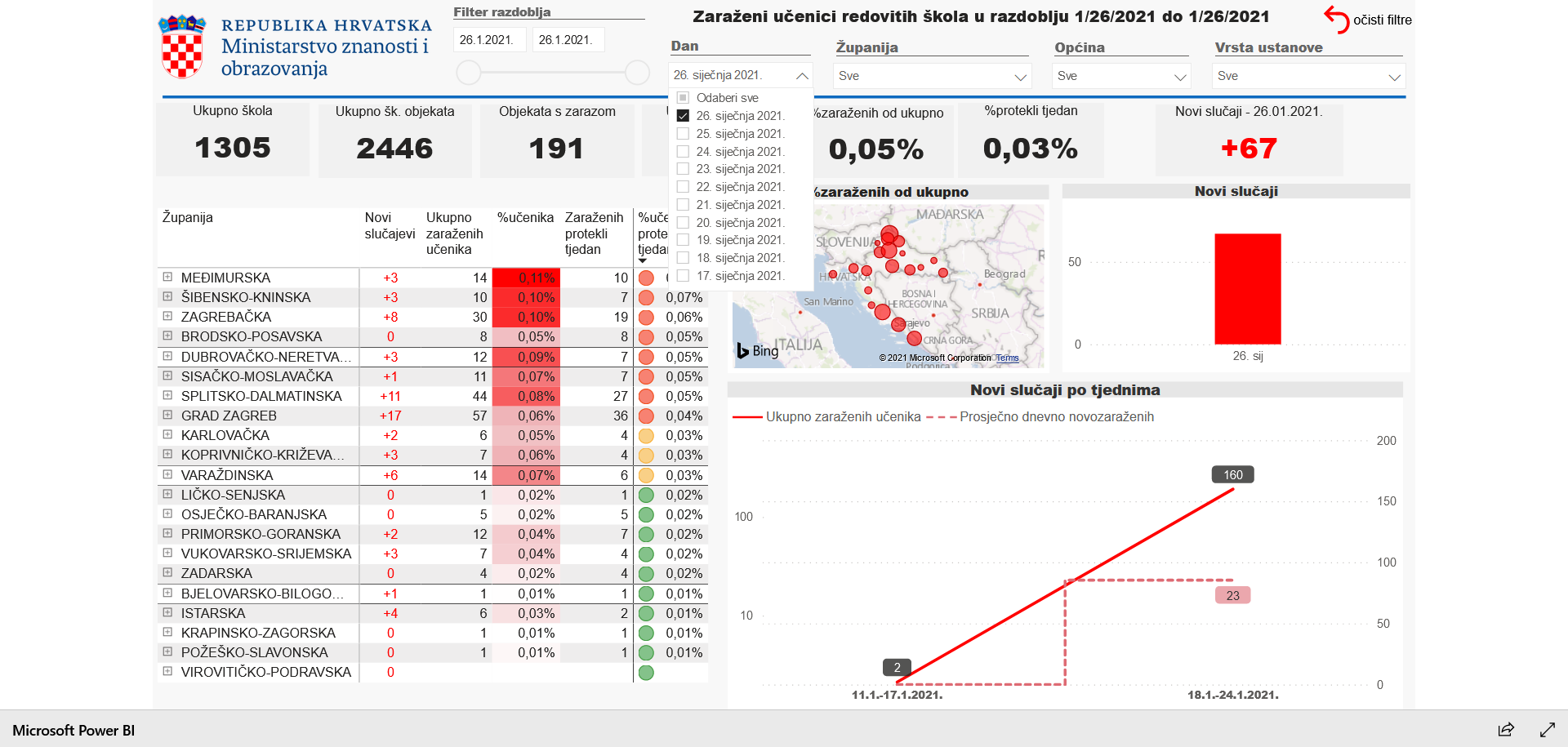Viewport: 1568px width, 747px height.
Task: Click the sort arrow under the protekli tjedan column
Action: [x=643, y=261]
